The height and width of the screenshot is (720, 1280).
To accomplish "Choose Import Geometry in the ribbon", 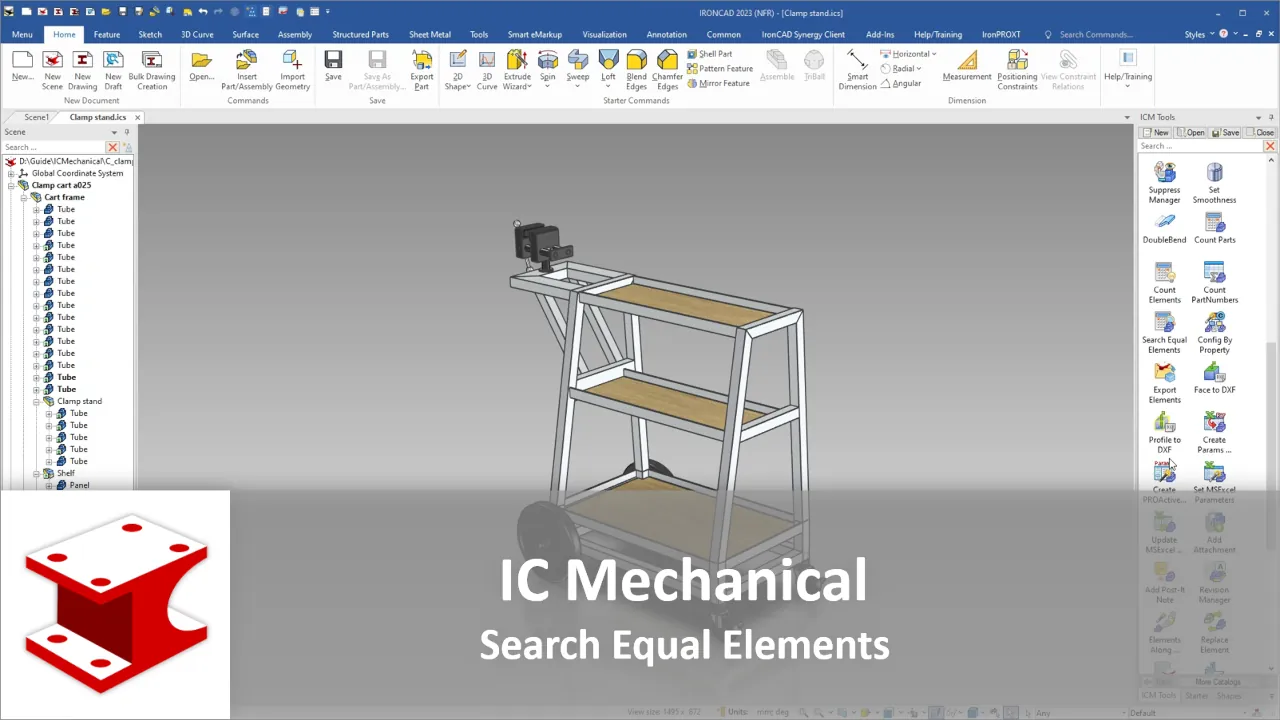I will click(293, 68).
